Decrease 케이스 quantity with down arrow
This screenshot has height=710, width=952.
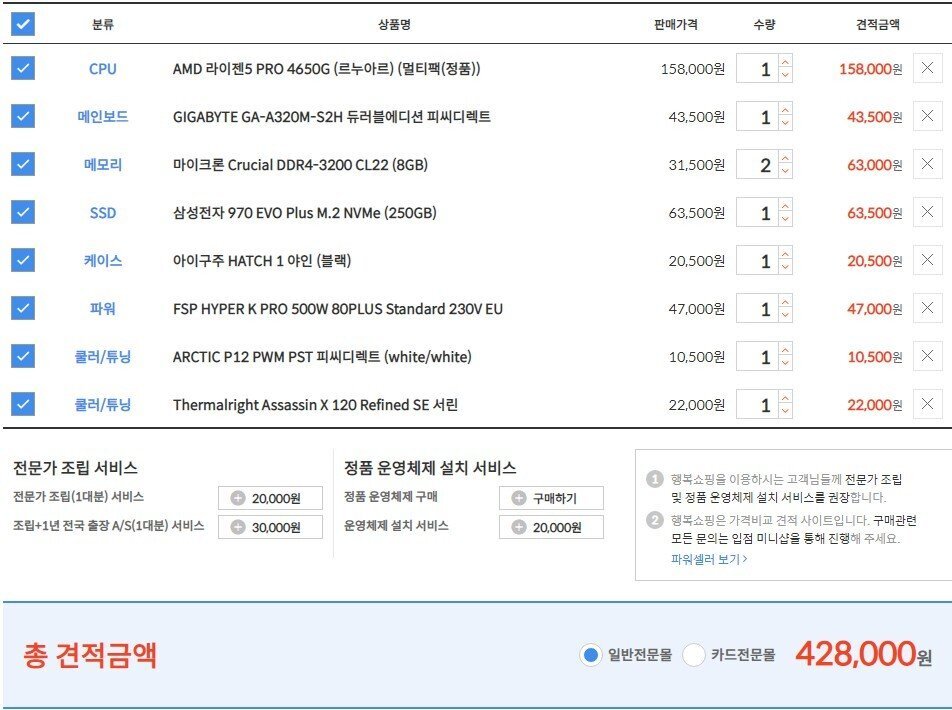(785, 267)
